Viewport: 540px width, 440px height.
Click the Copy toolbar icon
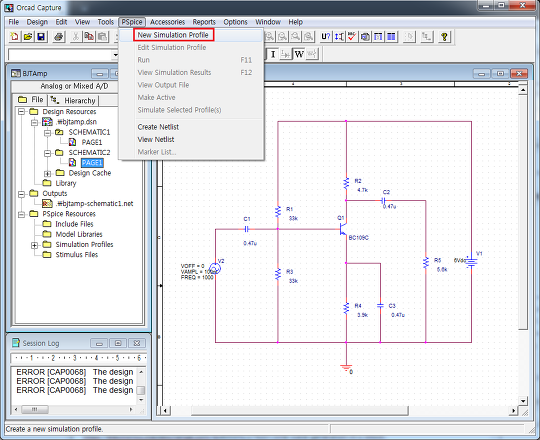89,36
